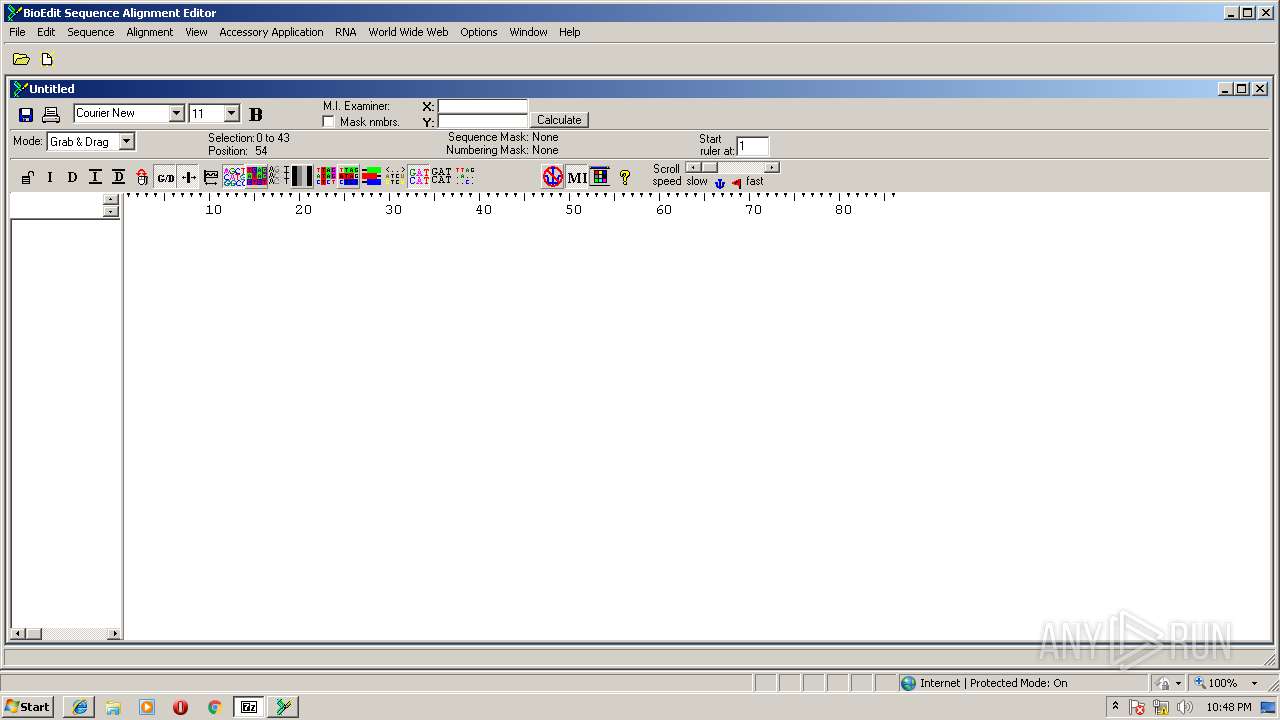Click the plain I insert icon
This screenshot has width=1280, height=720.
49,177
